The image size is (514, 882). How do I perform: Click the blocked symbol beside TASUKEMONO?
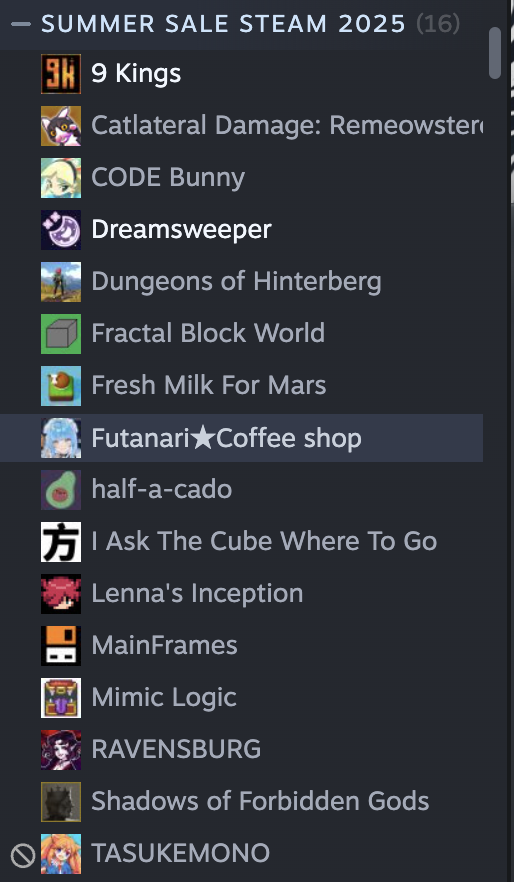(23, 855)
